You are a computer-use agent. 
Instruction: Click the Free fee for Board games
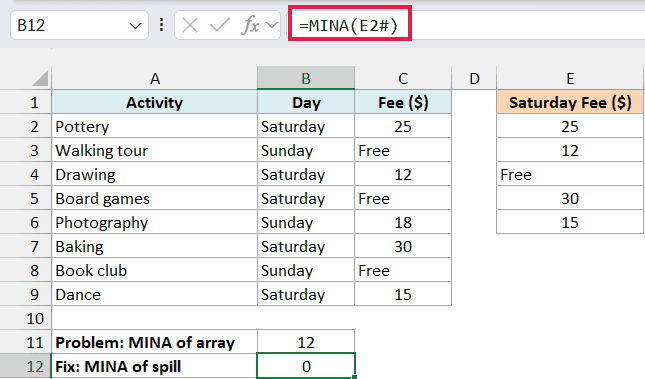coord(403,198)
